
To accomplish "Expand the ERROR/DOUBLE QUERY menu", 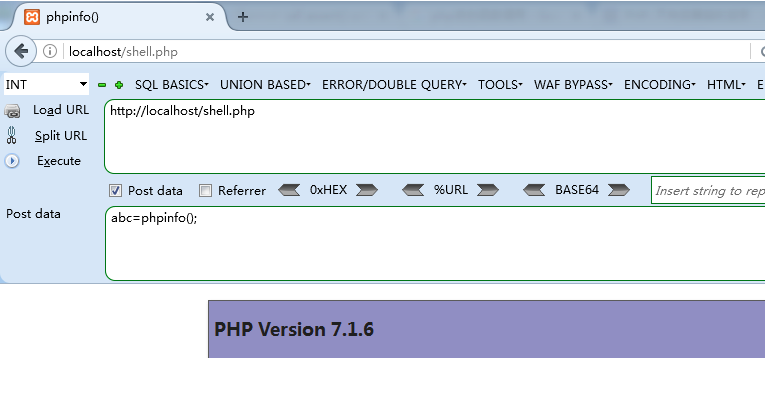I will click(394, 85).
